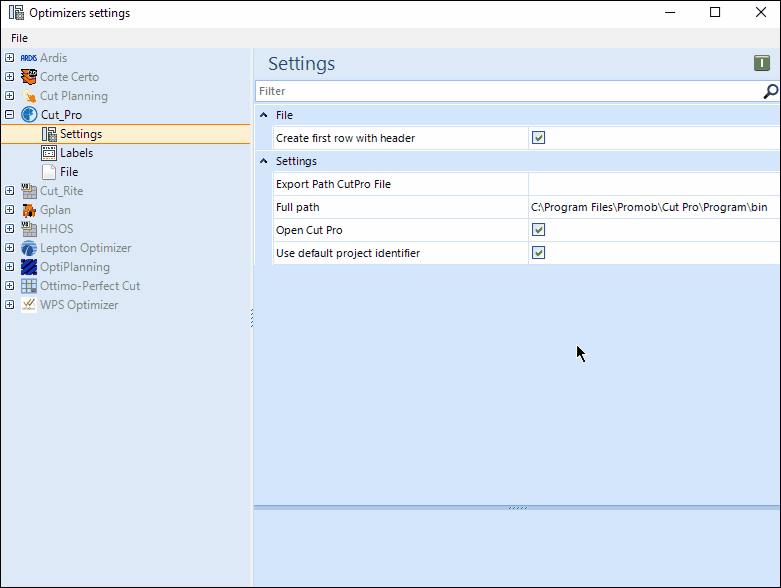Click the Cut_Pro globe icon
Screen dimensions: 781x588
29,115
